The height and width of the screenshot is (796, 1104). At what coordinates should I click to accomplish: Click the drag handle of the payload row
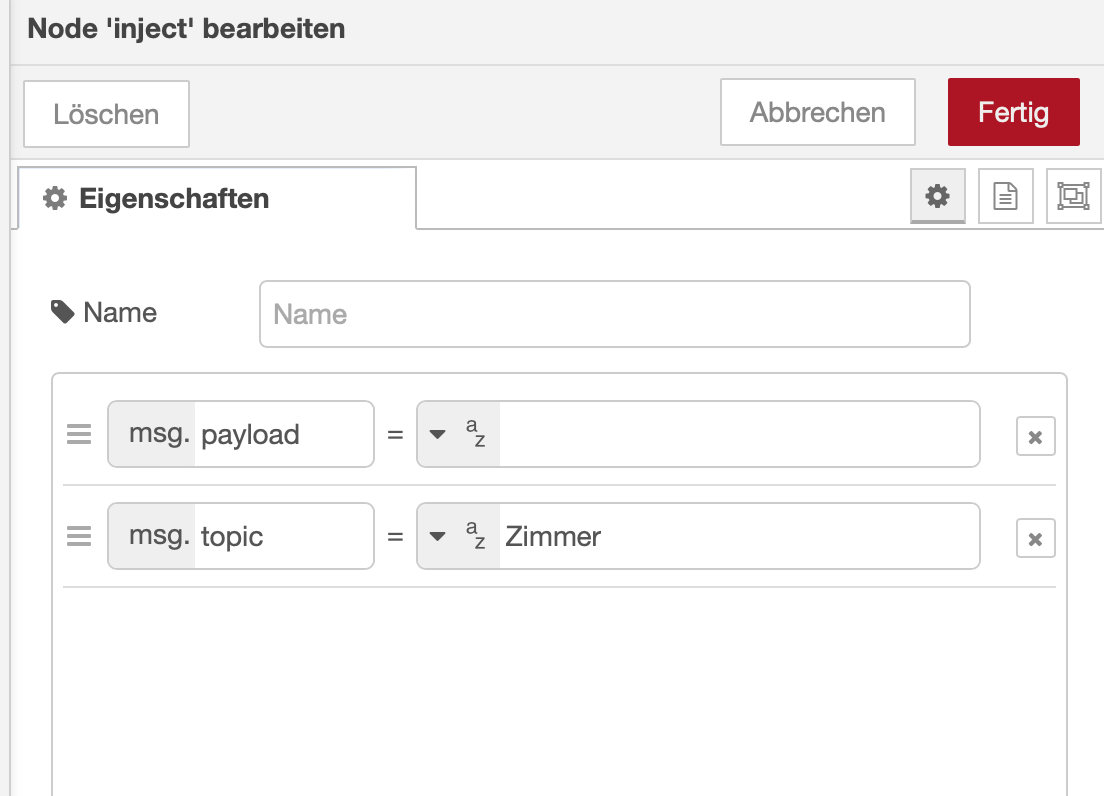click(x=79, y=435)
